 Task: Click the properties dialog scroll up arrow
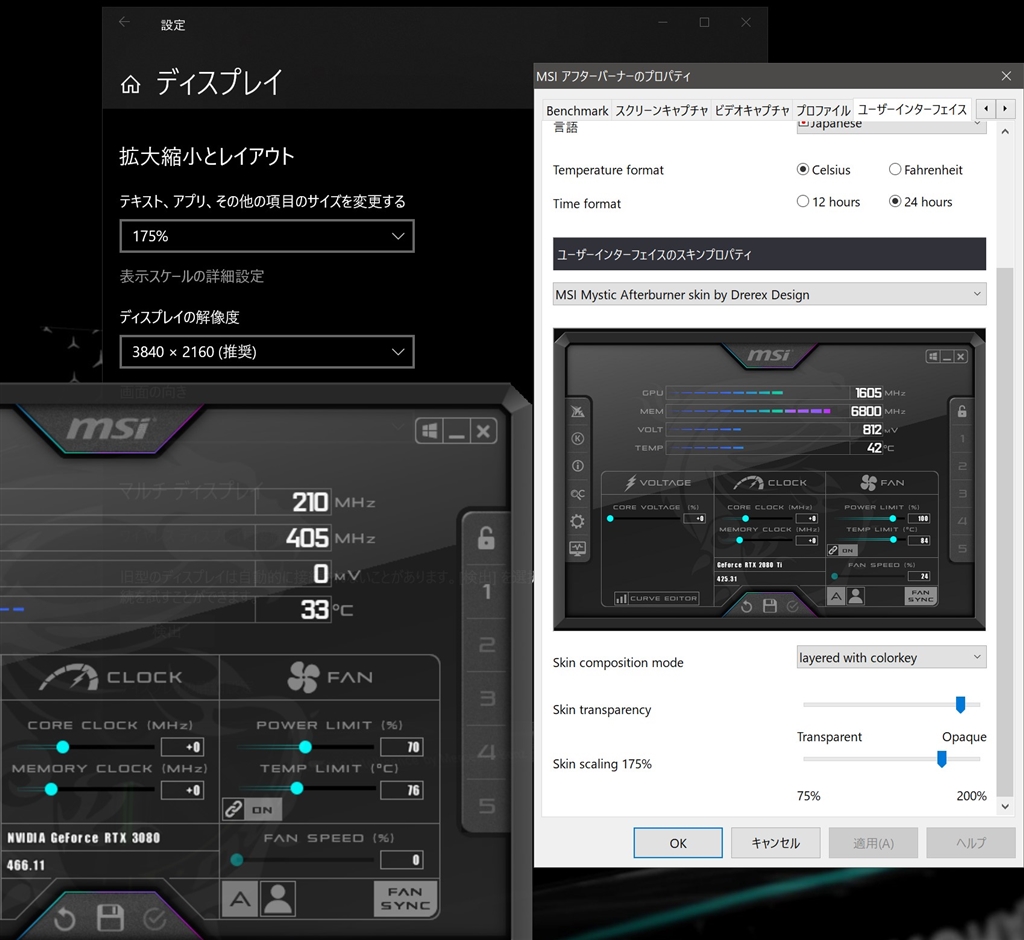(1005, 131)
